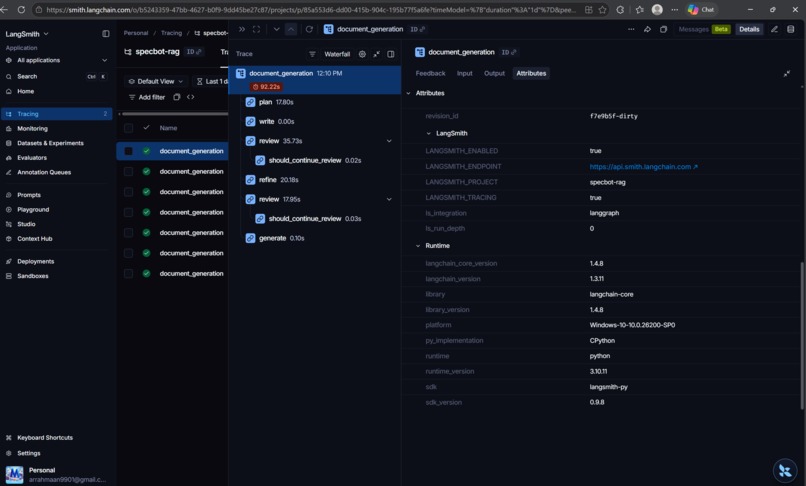The image size is (806, 486).
Task: Copy the specbot-rag project ID
Action: (x=194, y=51)
